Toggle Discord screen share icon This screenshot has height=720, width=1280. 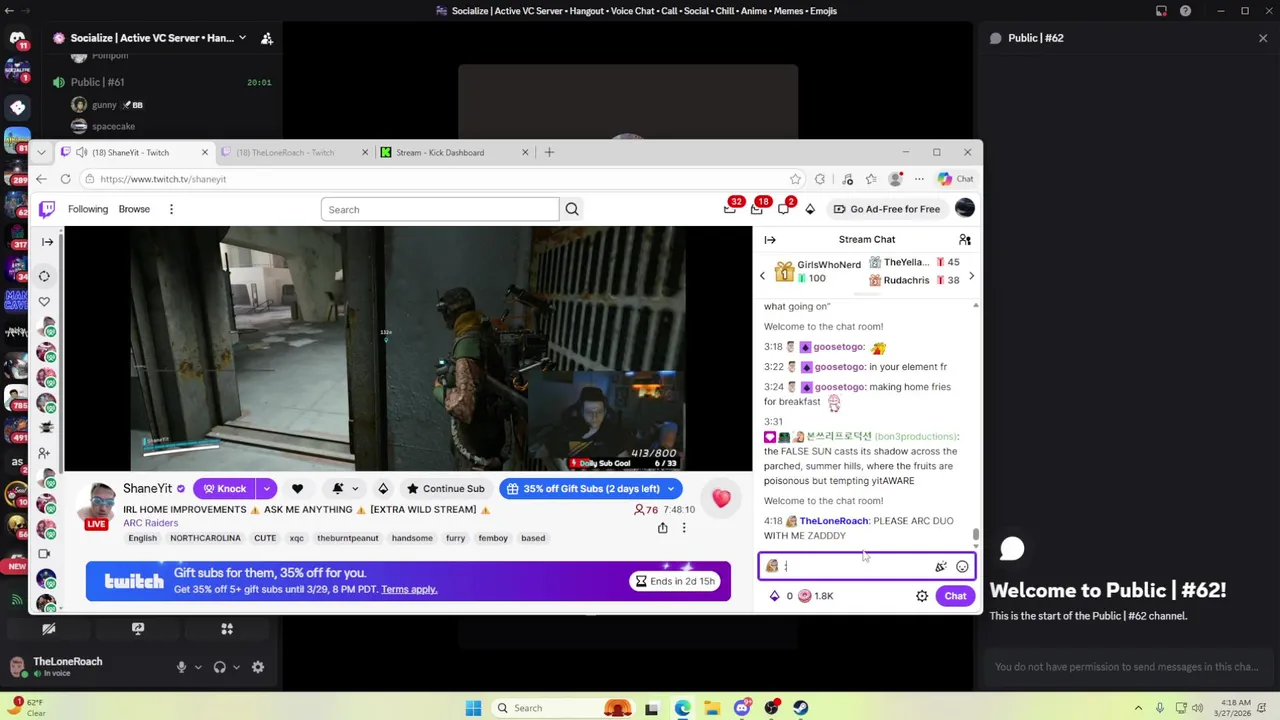pos(138,629)
